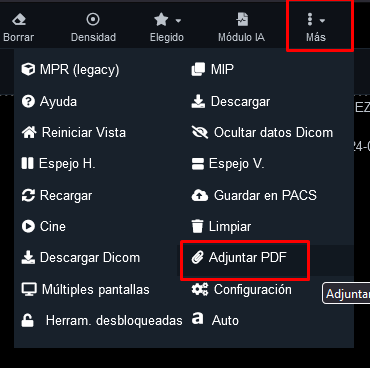This screenshot has height=368, width=370.
Task: Expand the Elegido star dropdown arrow
Action: pos(178,21)
